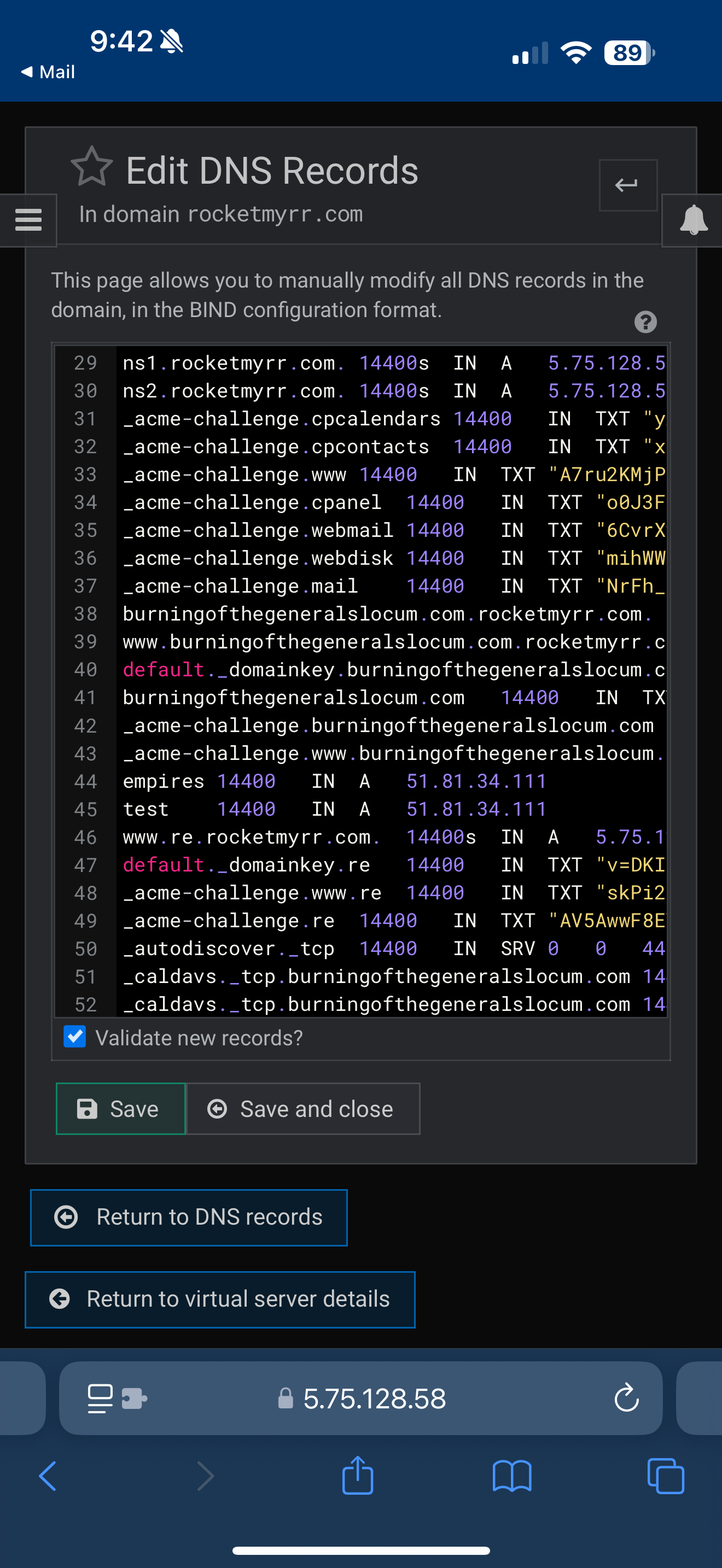Viewport: 722px width, 1568px height.
Task: Click the rocketmyrr.com domain subtitle
Action: [x=275, y=214]
